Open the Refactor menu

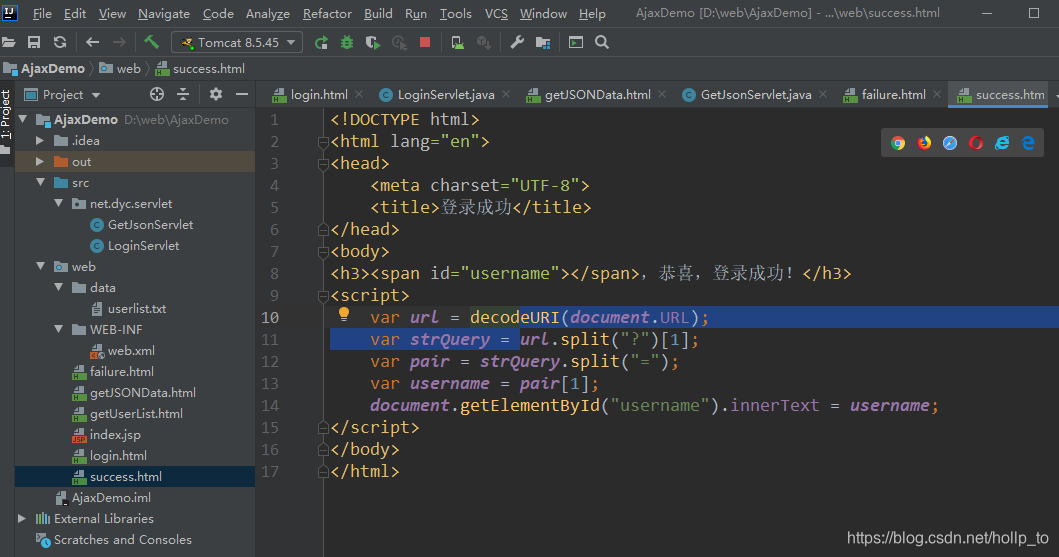(328, 14)
